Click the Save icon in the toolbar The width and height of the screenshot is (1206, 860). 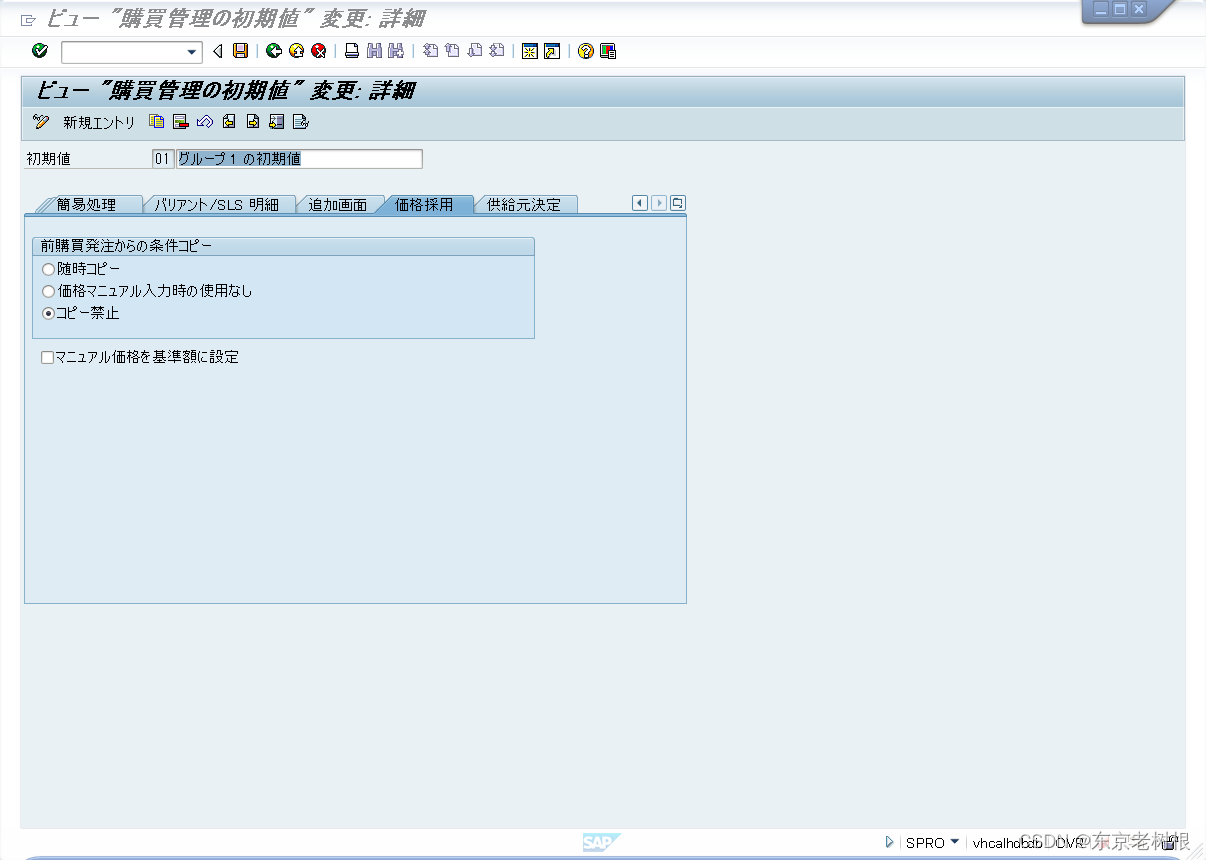tap(239, 51)
